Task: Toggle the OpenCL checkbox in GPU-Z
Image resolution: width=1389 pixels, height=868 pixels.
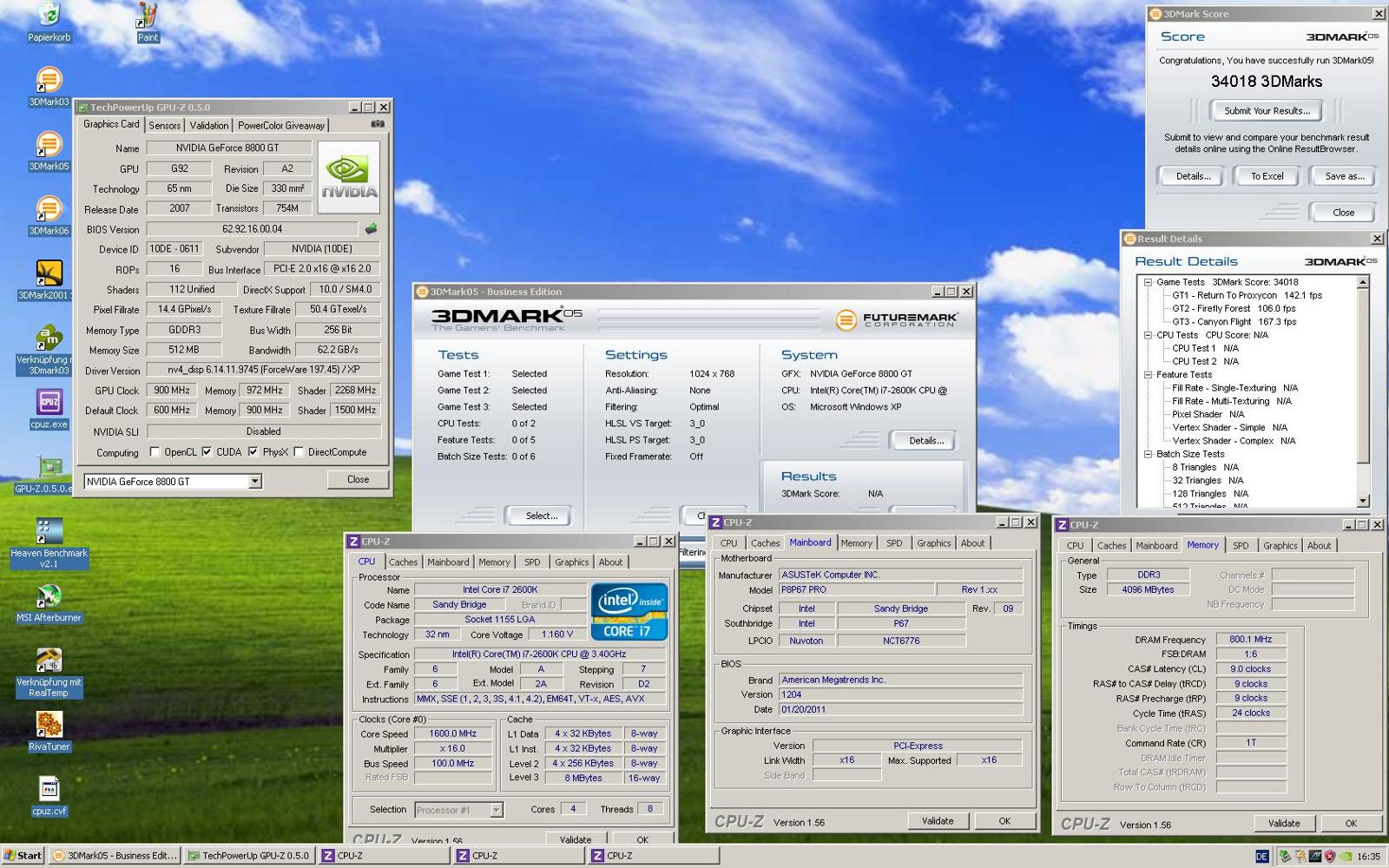Action: coord(155,451)
